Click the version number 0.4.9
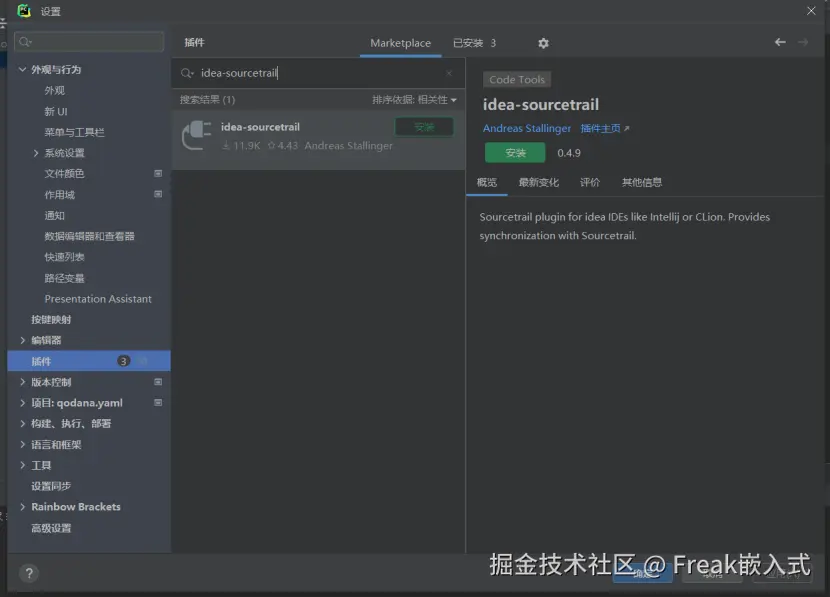 click(569, 153)
